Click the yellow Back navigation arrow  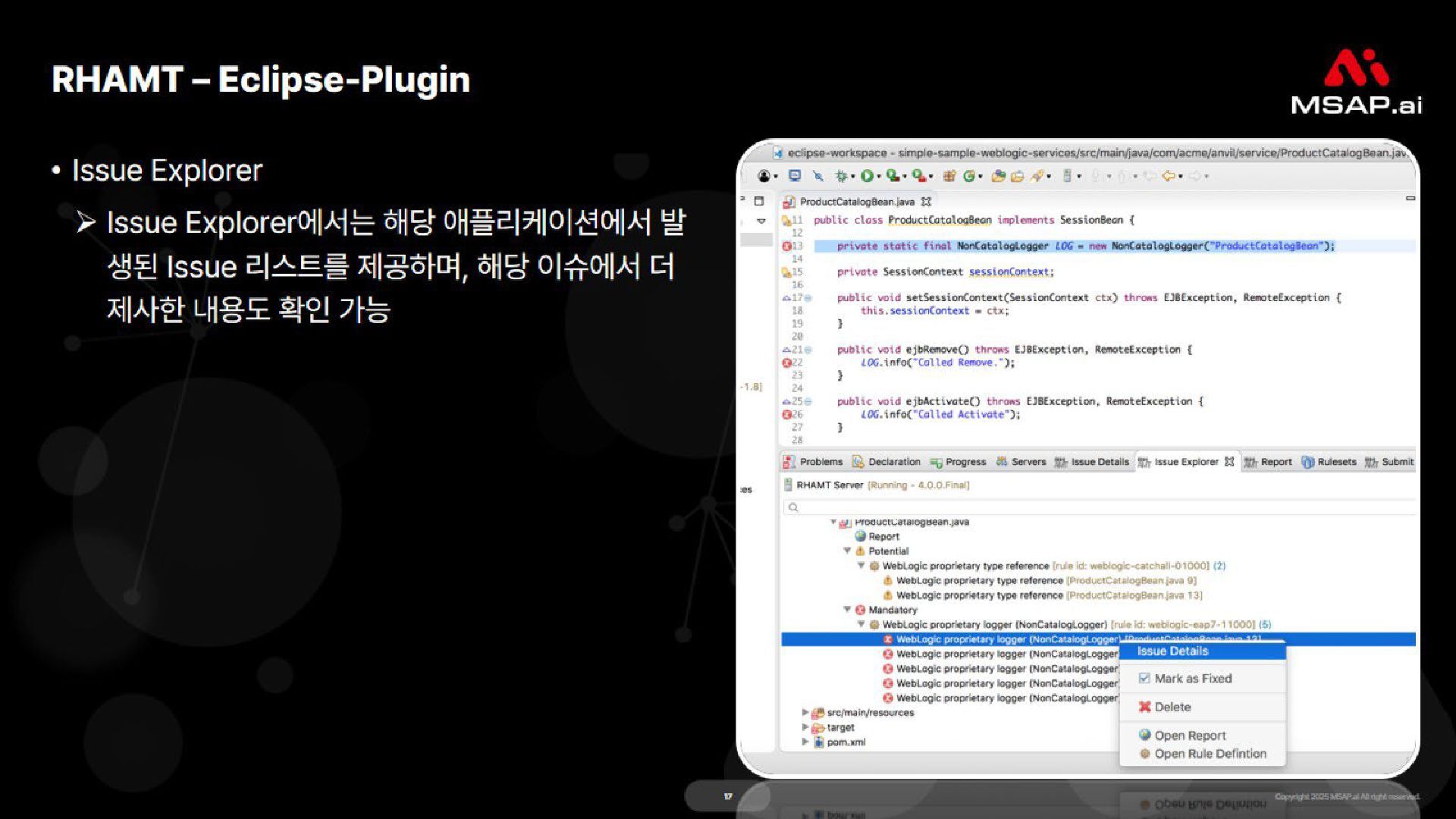coord(1169,176)
